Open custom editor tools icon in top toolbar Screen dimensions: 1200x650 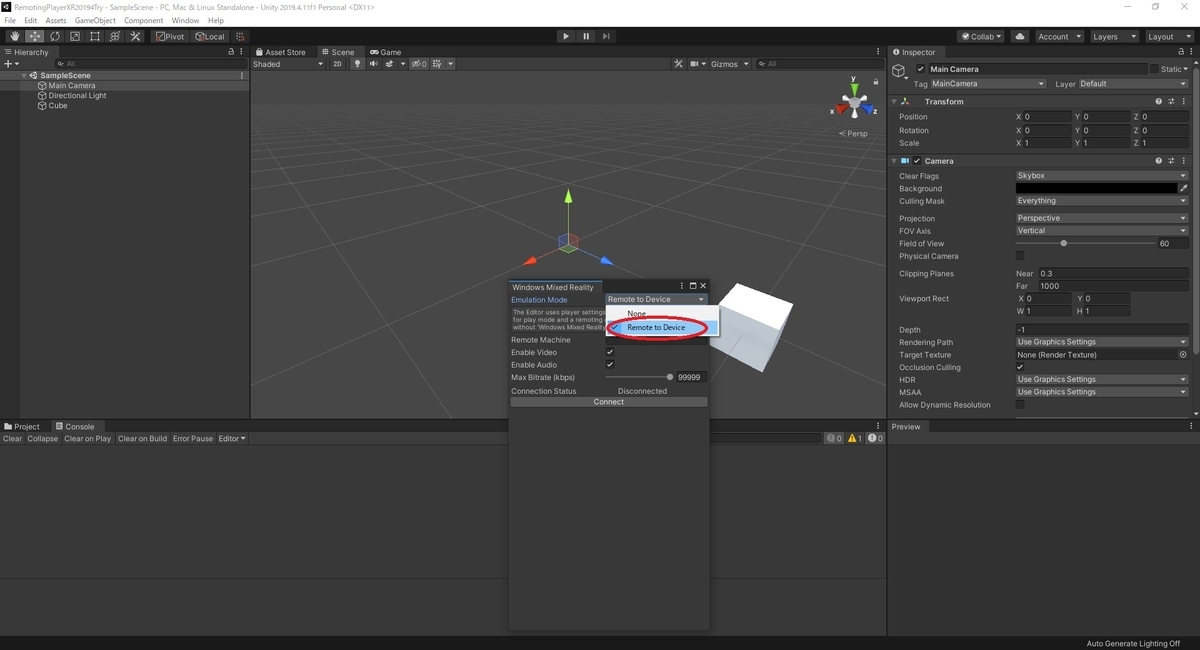click(x=135, y=37)
